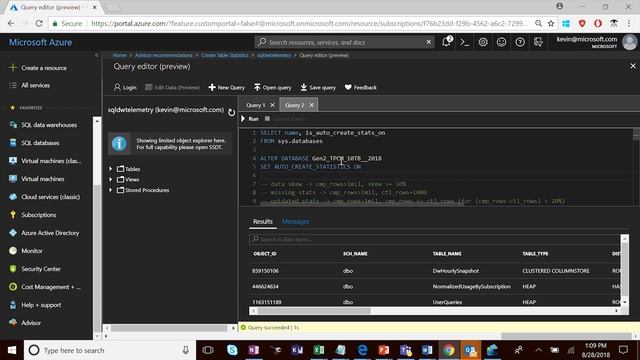This screenshot has height=360, width=640.
Task: Show the Messages tab
Action: tap(296, 221)
